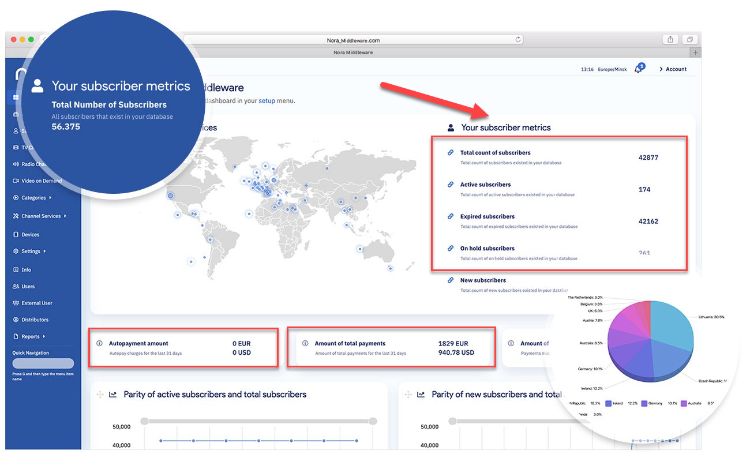Click chart icon beside Parity of active subscribers
Screen dimensions: 750x473
click(113, 395)
